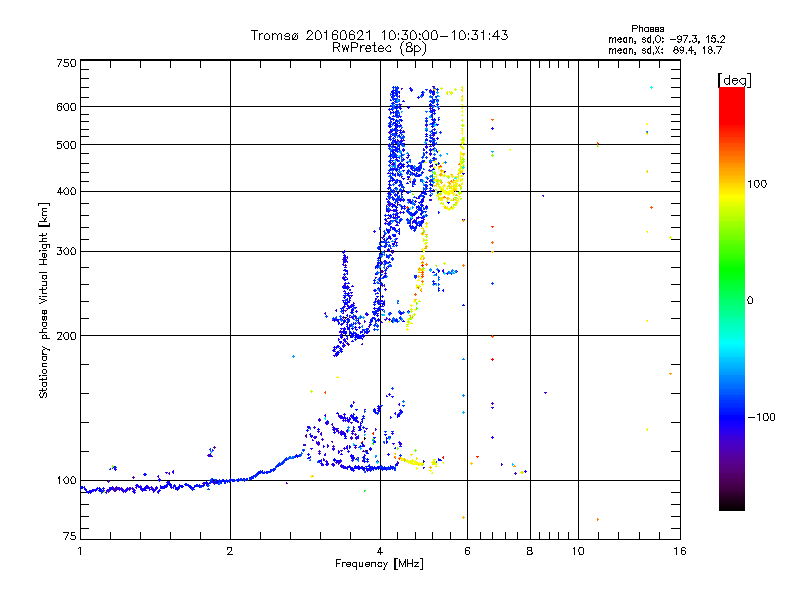Image resolution: width=800 pixels, height=600 pixels.
Task: Click the y-axis label '300'
Action: tap(66, 251)
